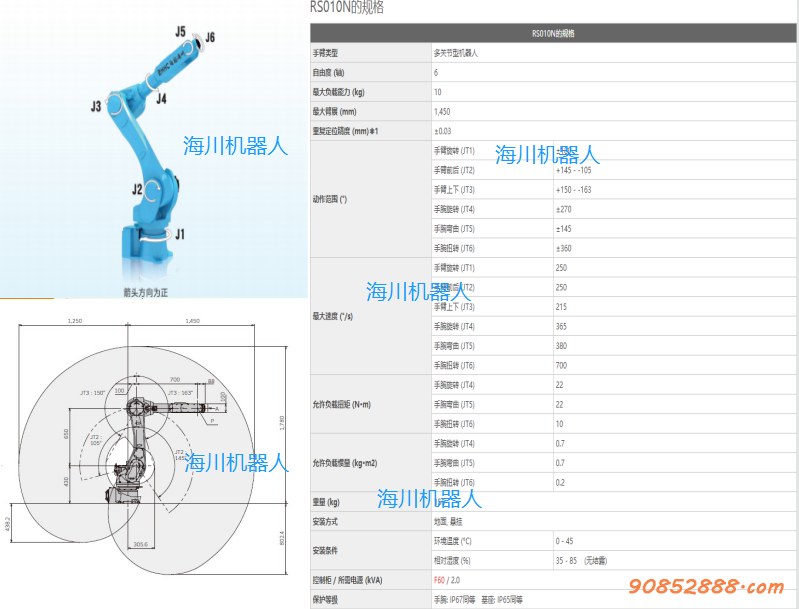Click the '1,250' dimension on the drawing
The image size is (799, 609).
point(75,321)
